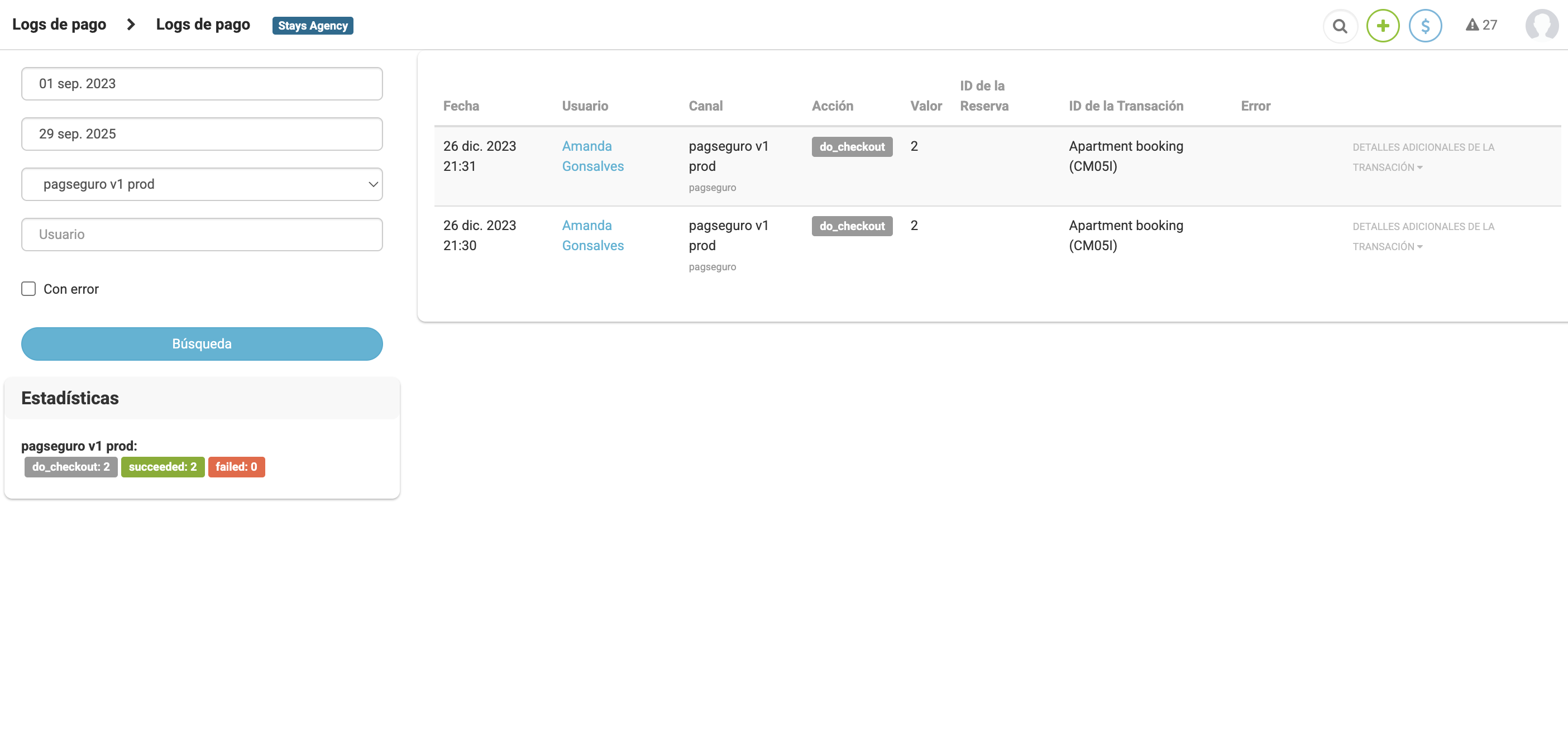
Task: Open the search magnifier icon
Action: point(1340,26)
